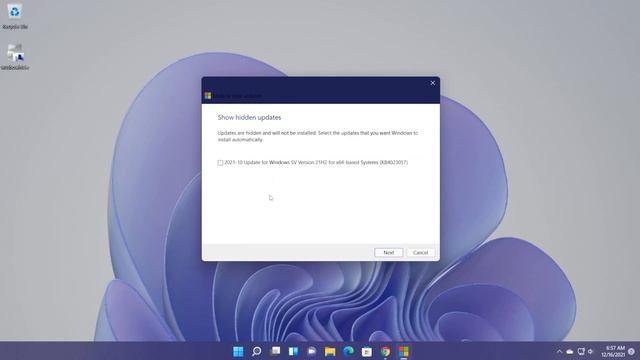
Task: Open Microsoft Store from taskbar
Action: pyautogui.click(x=367, y=351)
